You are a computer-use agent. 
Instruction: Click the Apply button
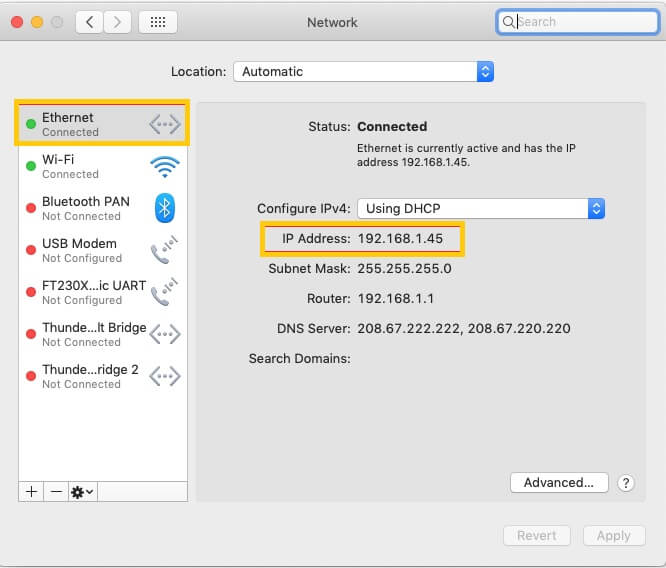click(x=614, y=536)
